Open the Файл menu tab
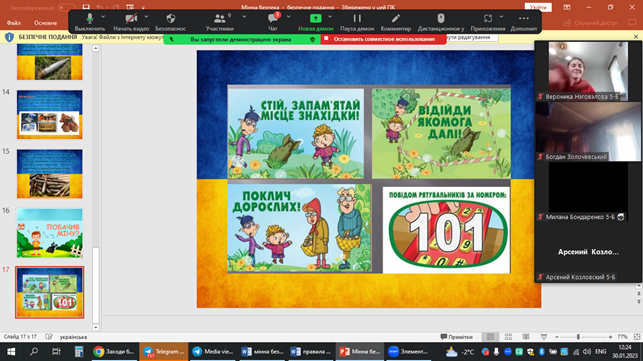The height and width of the screenshot is (361, 643). (14, 23)
